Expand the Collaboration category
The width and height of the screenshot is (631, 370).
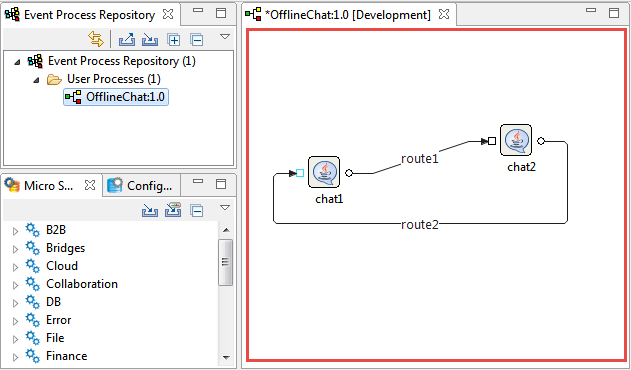pyautogui.click(x=15, y=285)
